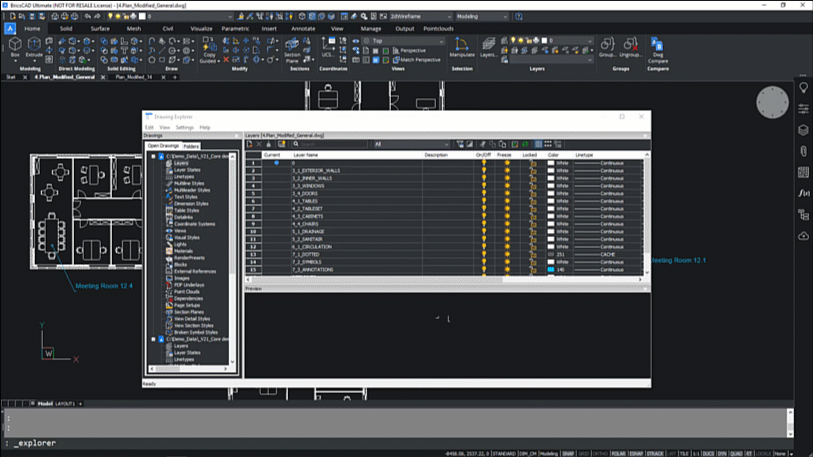The image size is (813, 457).
Task: Switch to the Annotate ribbon tab
Action: [303, 29]
